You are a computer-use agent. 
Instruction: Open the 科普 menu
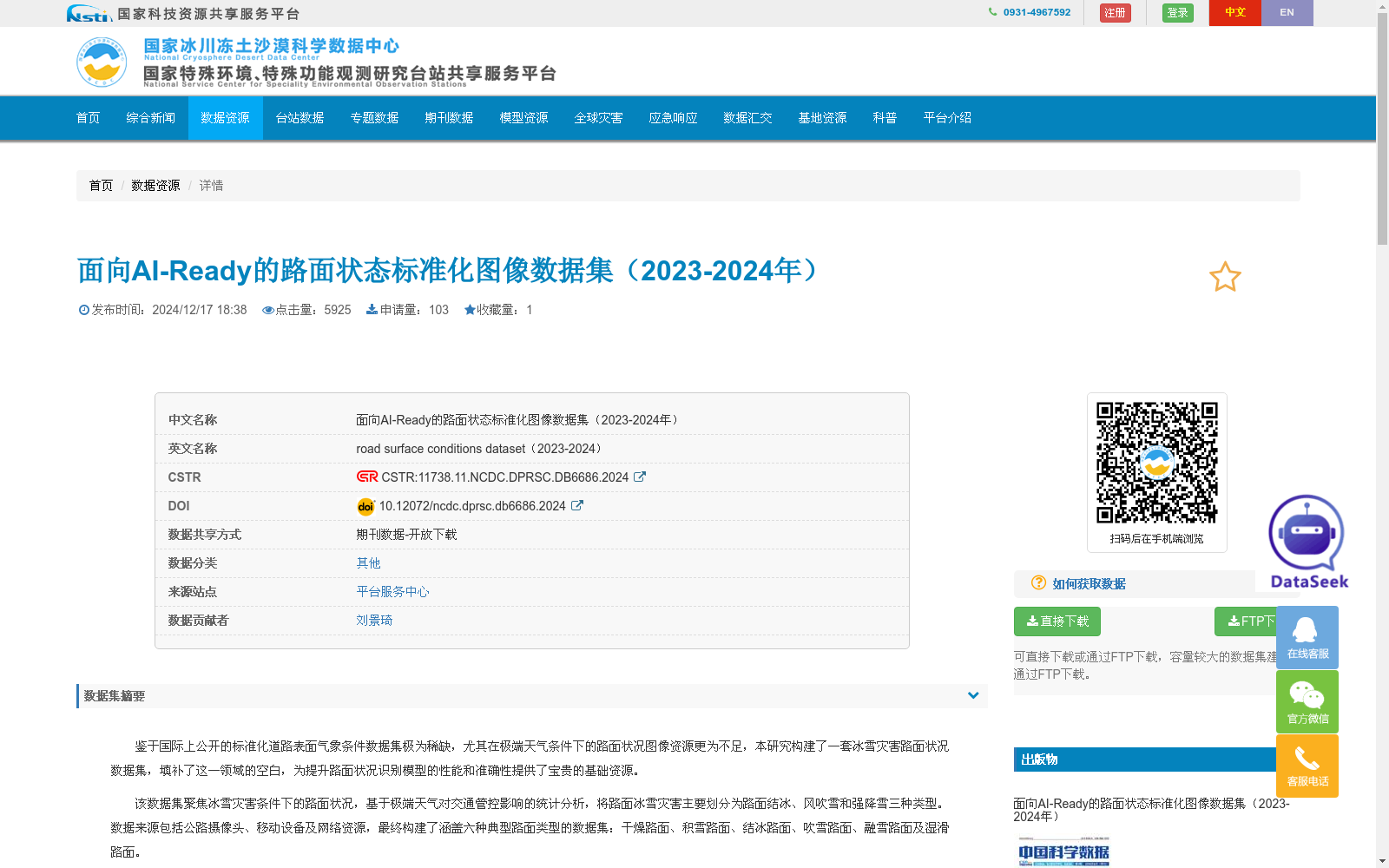tap(885, 118)
